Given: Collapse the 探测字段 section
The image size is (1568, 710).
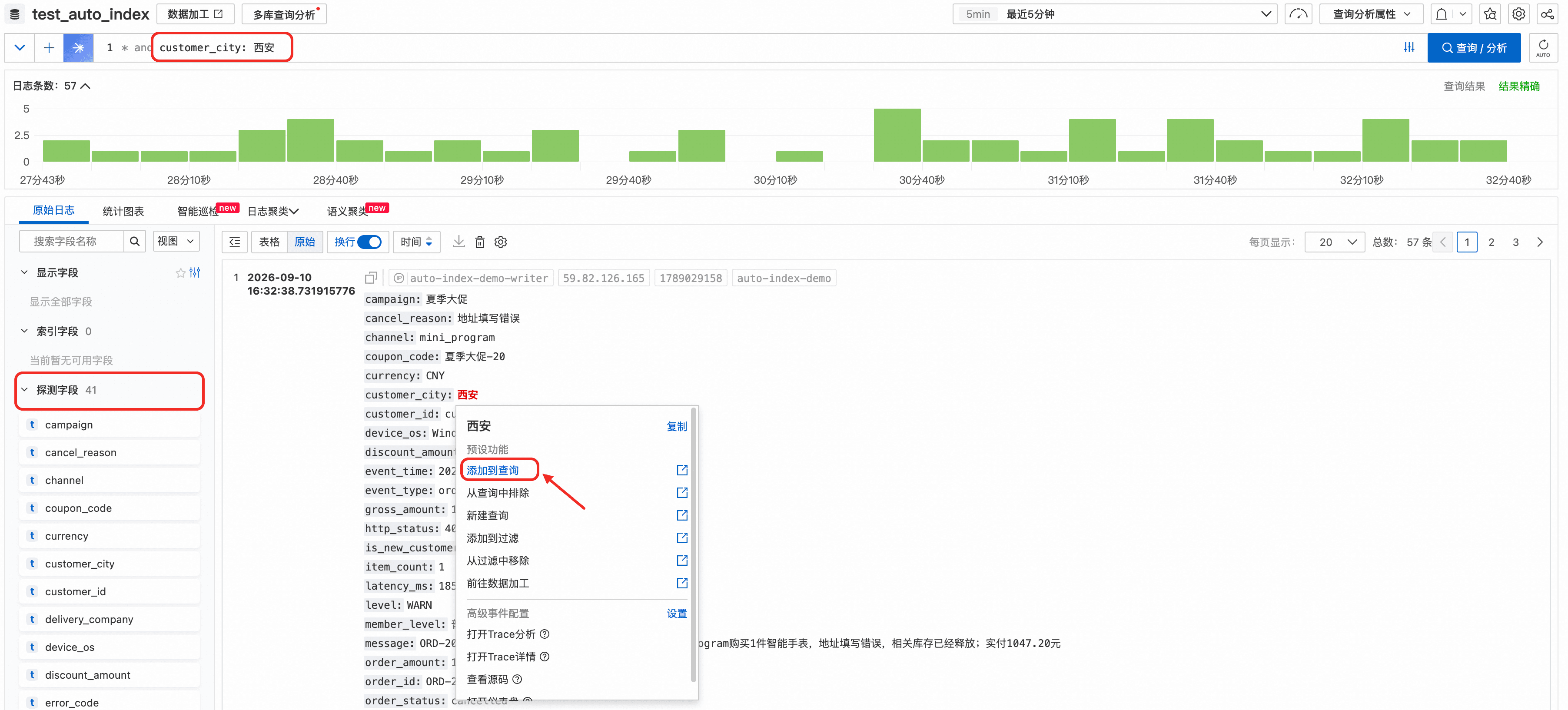Looking at the screenshot, I should tap(24, 389).
